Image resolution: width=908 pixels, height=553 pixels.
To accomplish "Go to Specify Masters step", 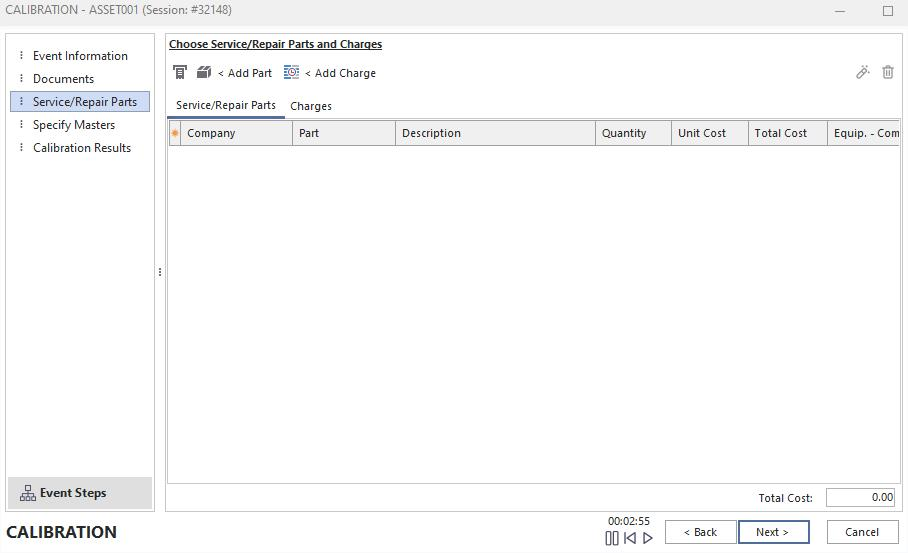I will tap(80, 125).
